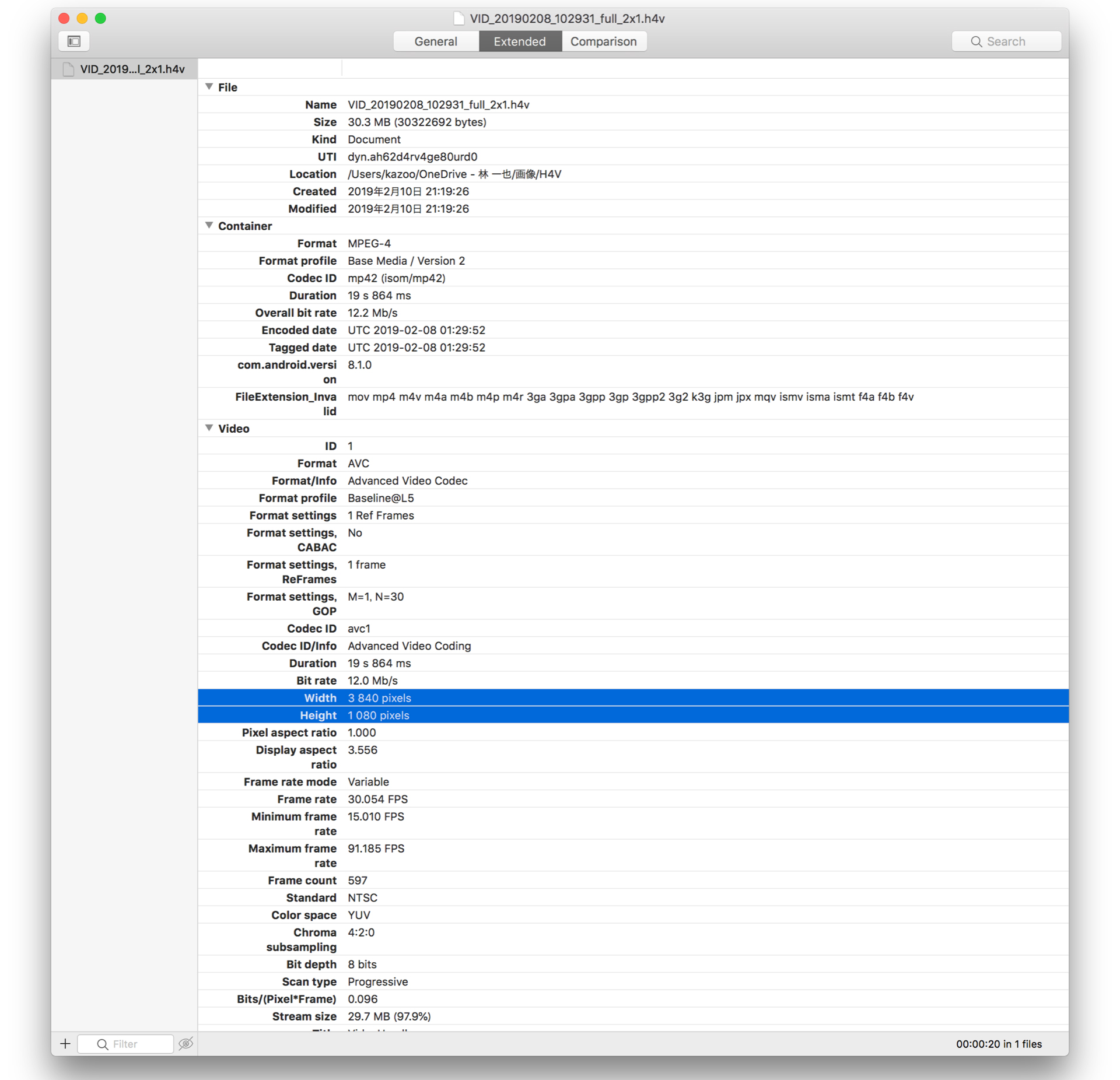The height and width of the screenshot is (1080, 1120).
Task: Collapse the File section
Action: (x=209, y=86)
